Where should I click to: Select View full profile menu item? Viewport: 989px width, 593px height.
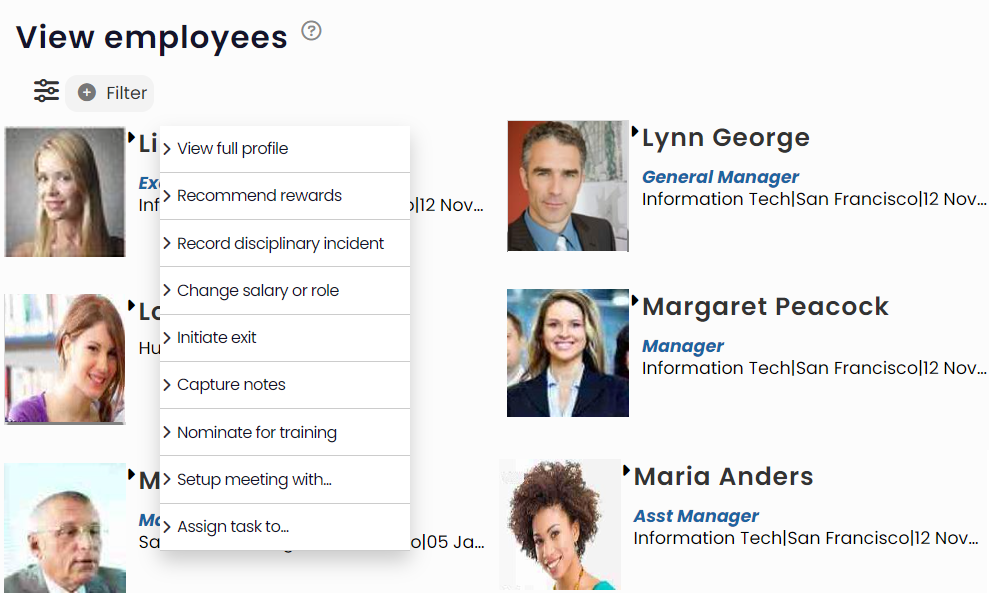pos(232,149)
